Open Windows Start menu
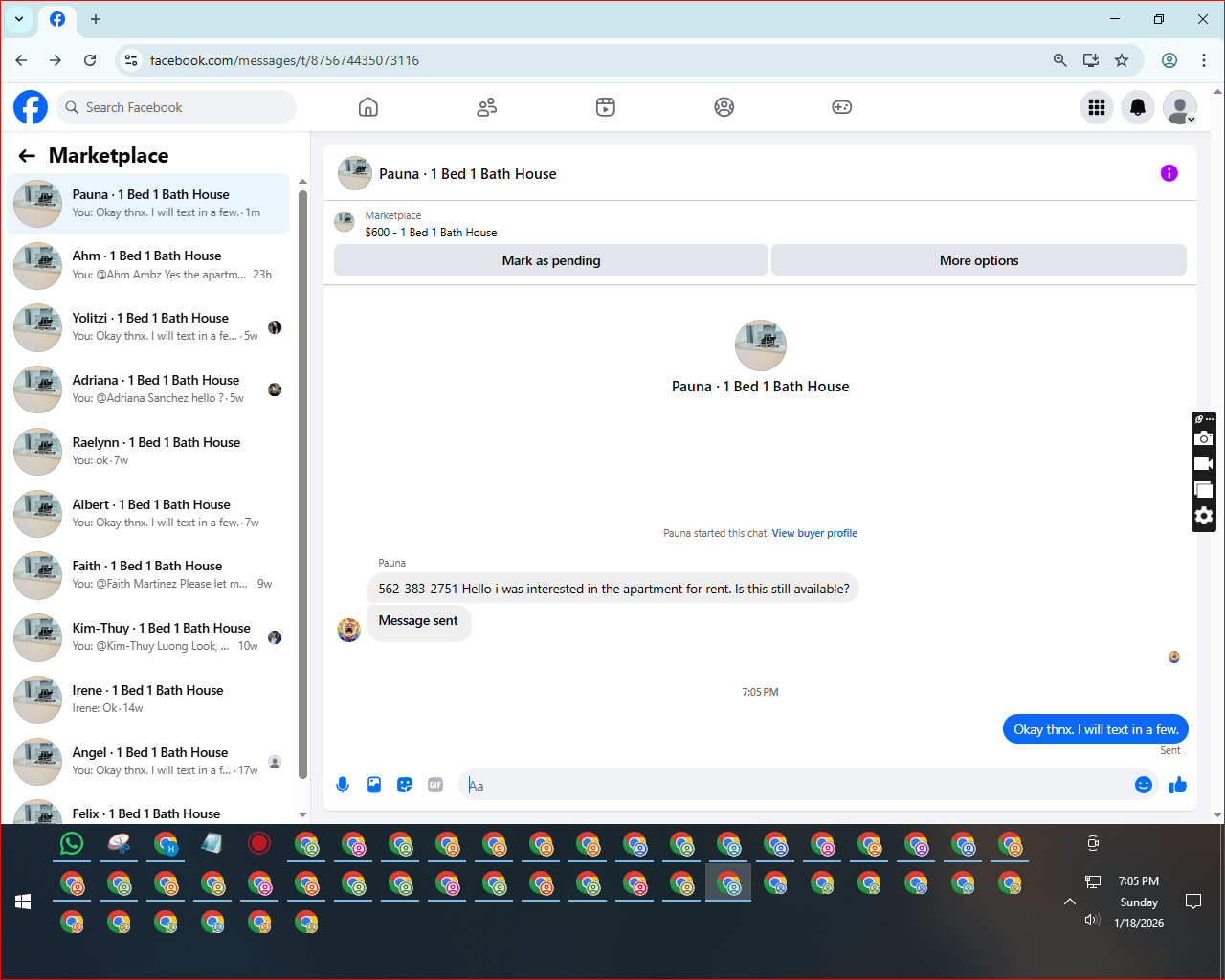Viewport: 1225px width, 980px height. 24,902
